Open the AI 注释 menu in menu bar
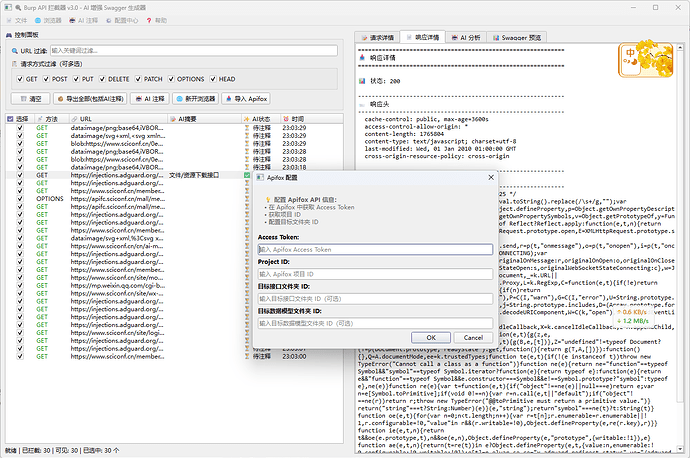The width and height of the screenshot is (690, 458). click(84, 20)
